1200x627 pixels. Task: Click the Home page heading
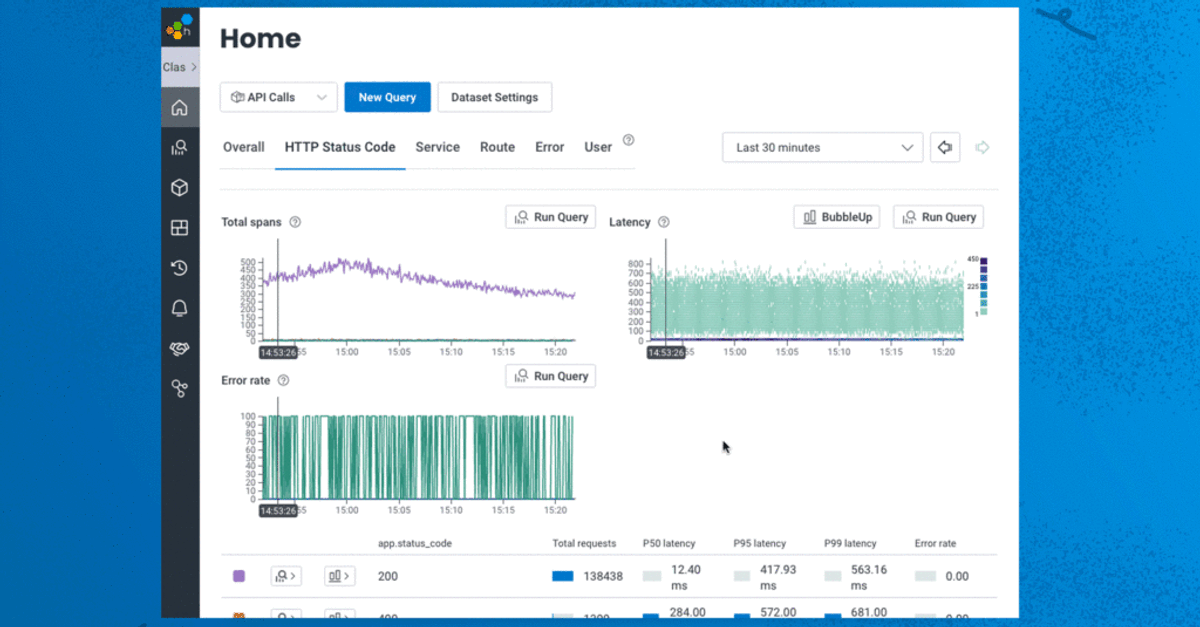click(x=260, y=39)
